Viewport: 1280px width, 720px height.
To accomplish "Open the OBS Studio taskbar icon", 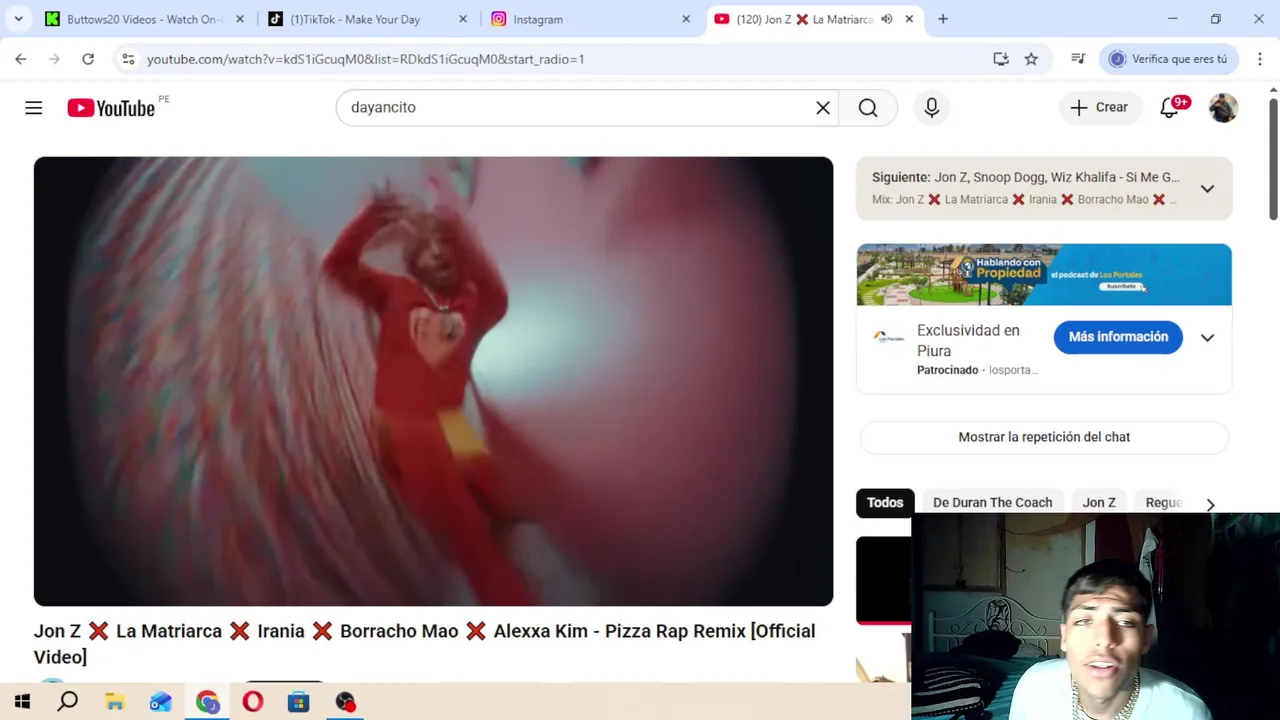I will pos(345,702).
